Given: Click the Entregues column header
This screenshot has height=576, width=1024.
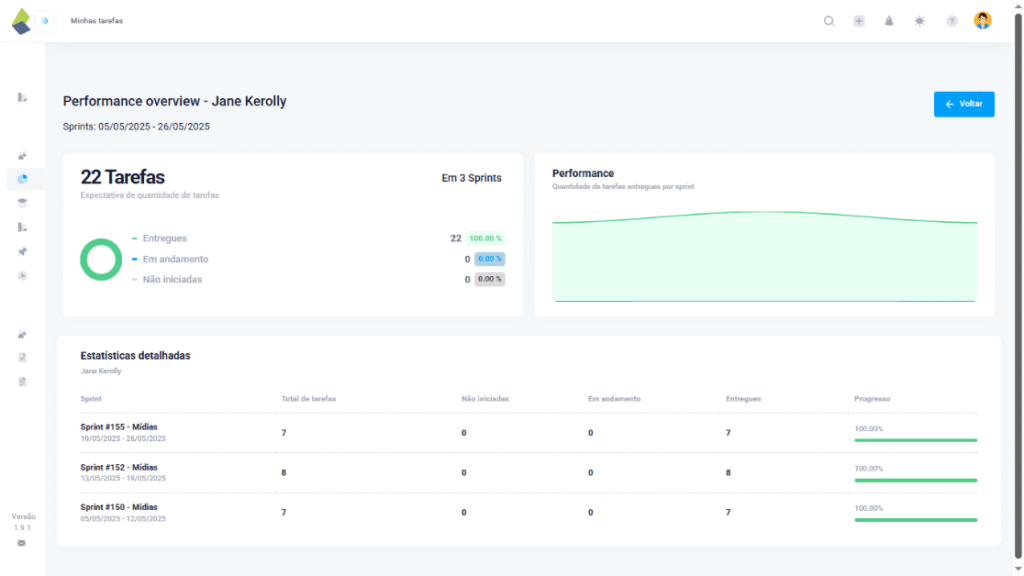Looking at the screenshot, I should coord(743,399).
